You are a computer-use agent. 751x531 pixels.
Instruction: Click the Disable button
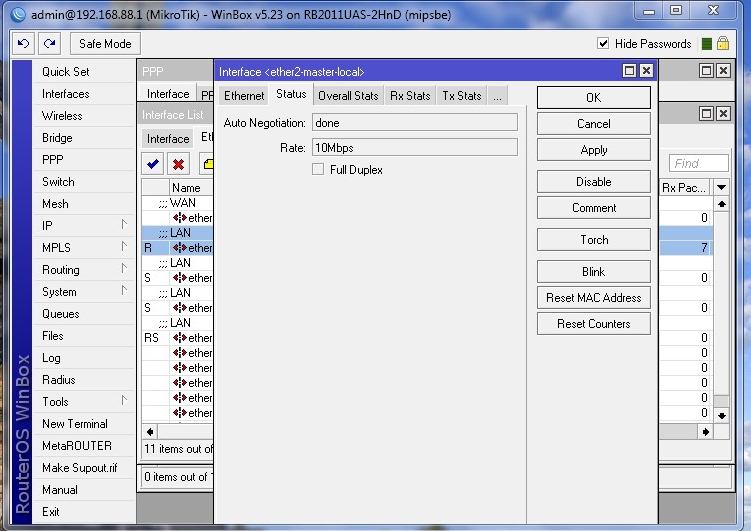pos(593,182)
